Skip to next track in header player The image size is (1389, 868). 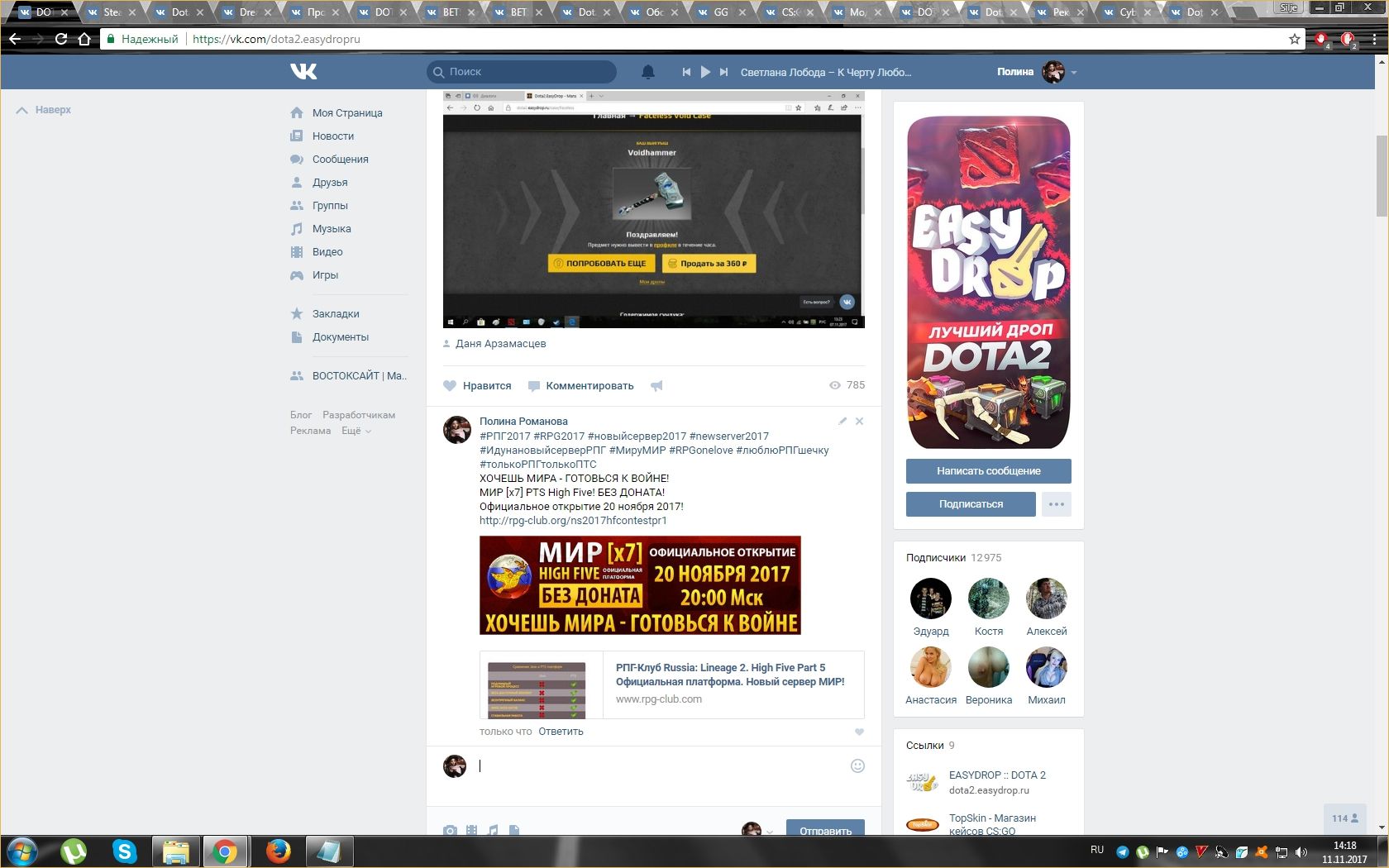coord(723,72)
